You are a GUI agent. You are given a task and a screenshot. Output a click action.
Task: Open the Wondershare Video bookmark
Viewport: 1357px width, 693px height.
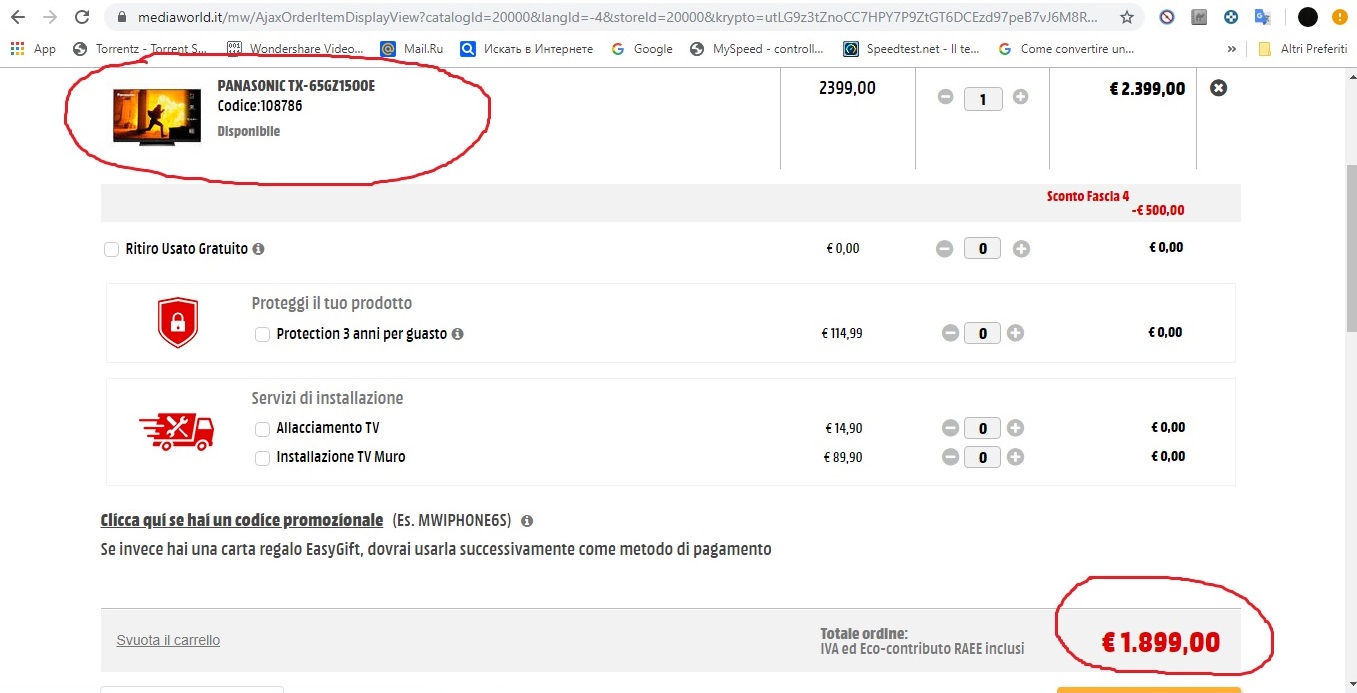click(x=295, y=49)
